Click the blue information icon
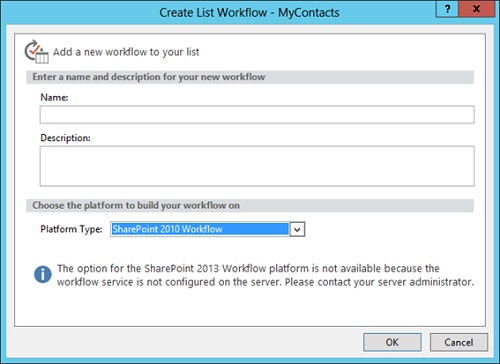This screenshot has height=364, width=500. point(43,274)
